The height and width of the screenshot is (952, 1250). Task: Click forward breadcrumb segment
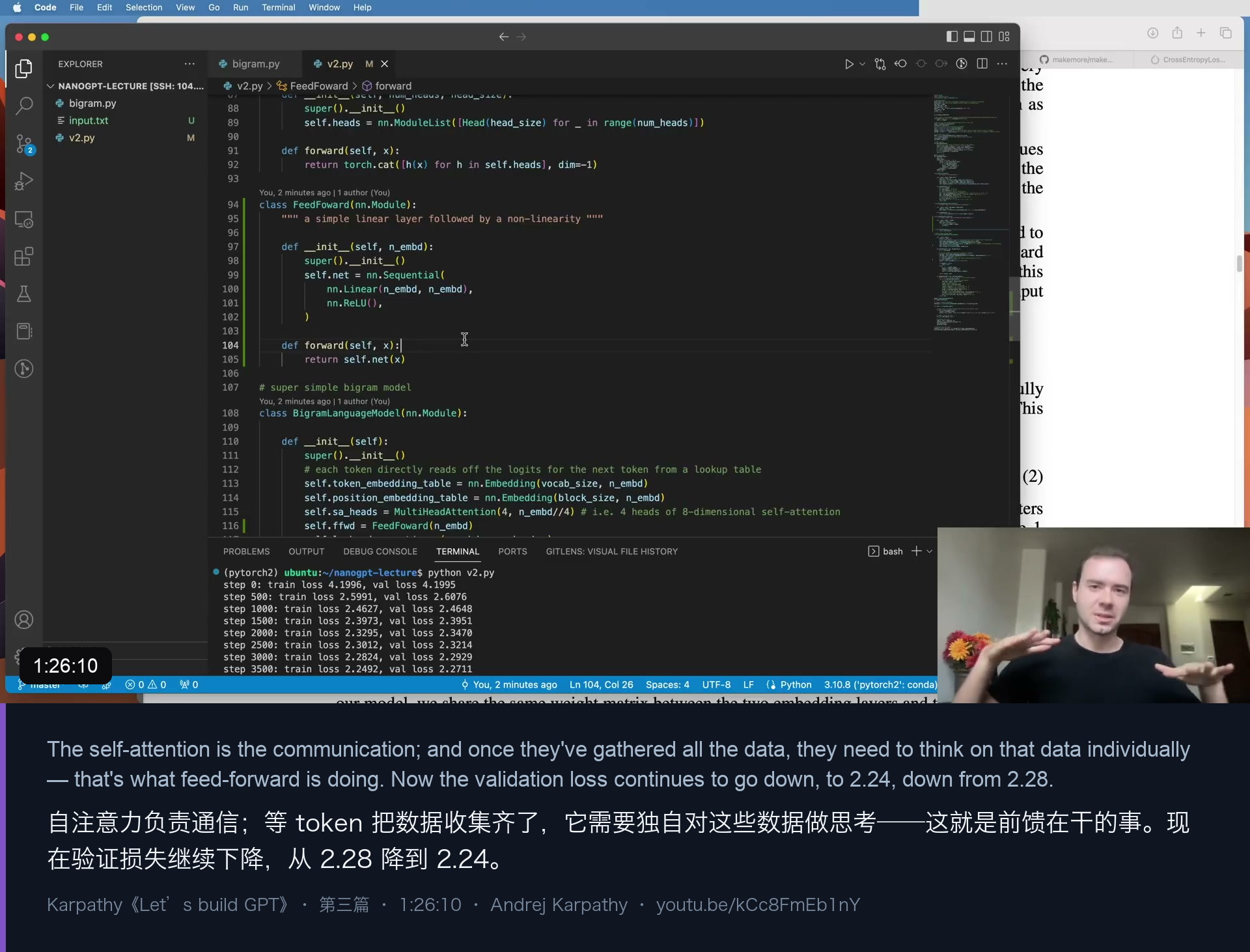point(393,86)
